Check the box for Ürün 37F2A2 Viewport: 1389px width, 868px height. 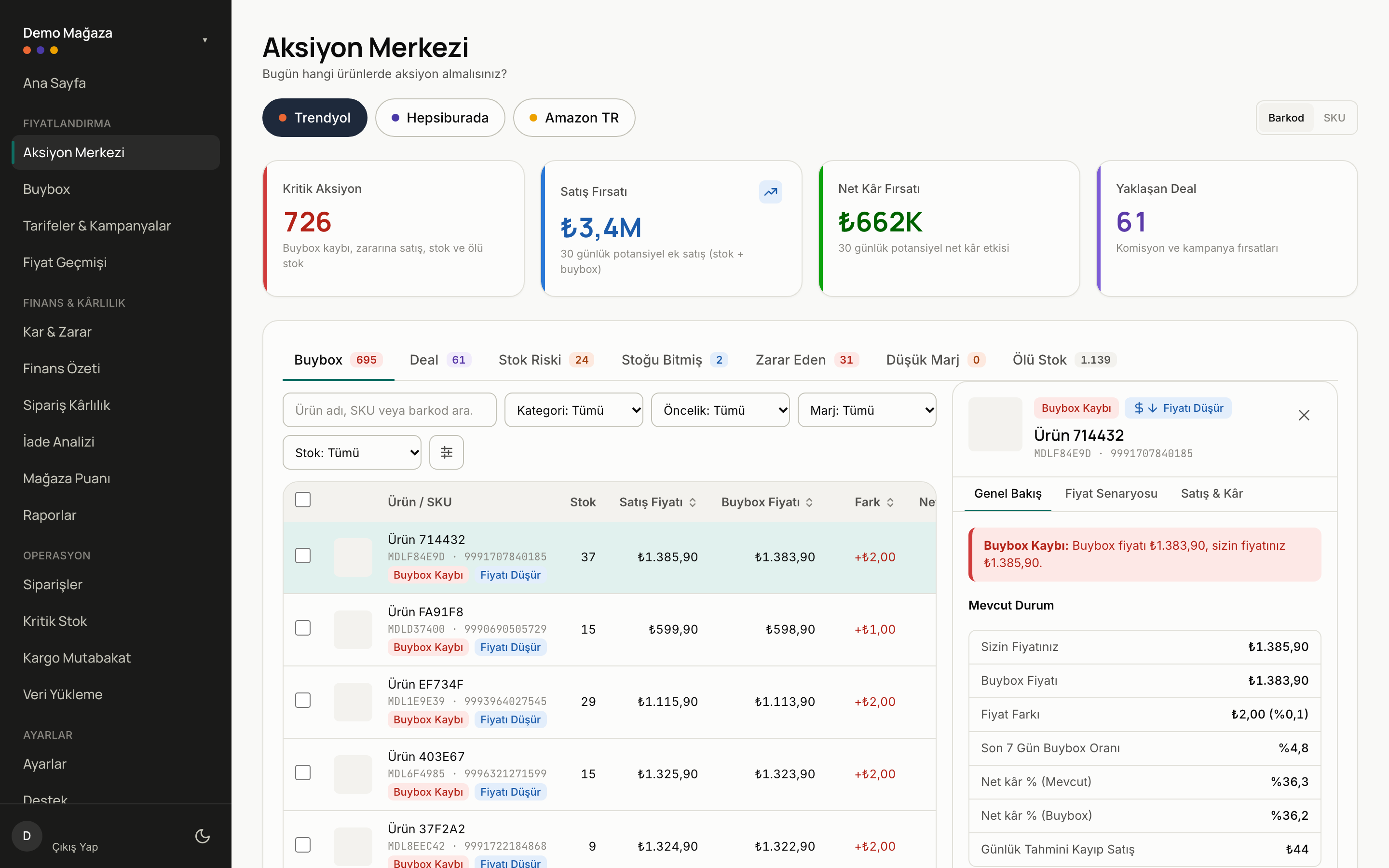[x=303, y=845]
